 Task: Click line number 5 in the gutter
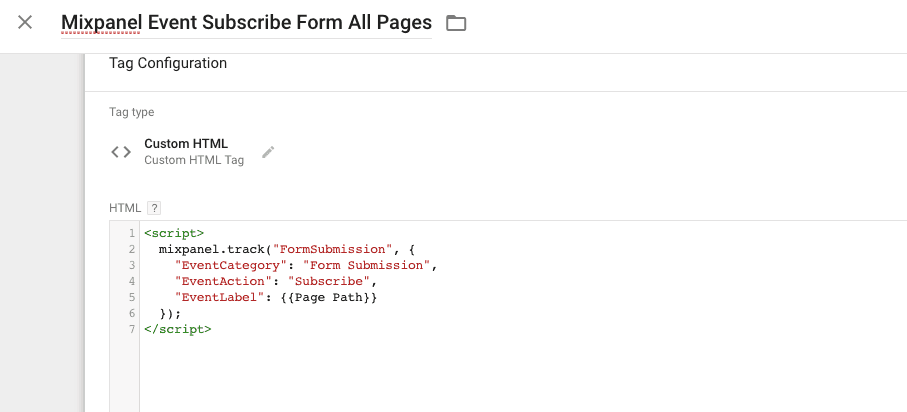click(132, 297)
